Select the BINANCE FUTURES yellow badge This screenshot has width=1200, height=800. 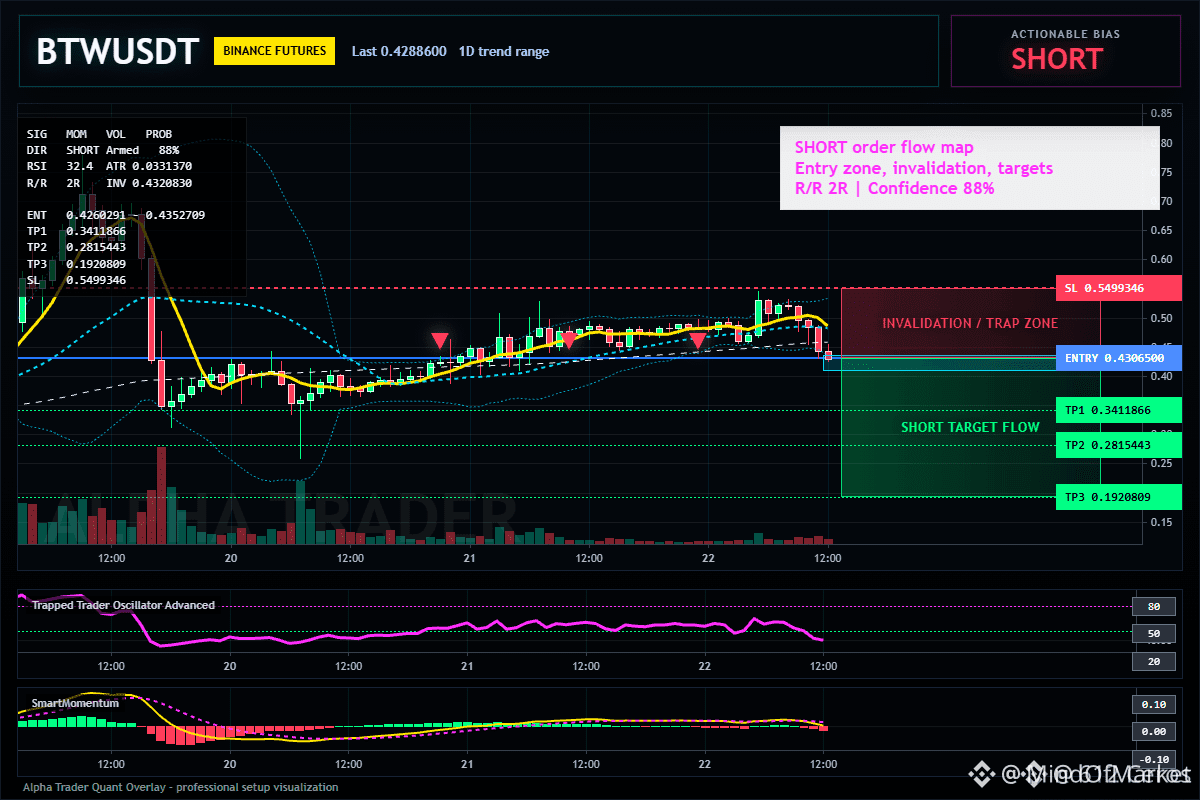click(x=274, y=50)
